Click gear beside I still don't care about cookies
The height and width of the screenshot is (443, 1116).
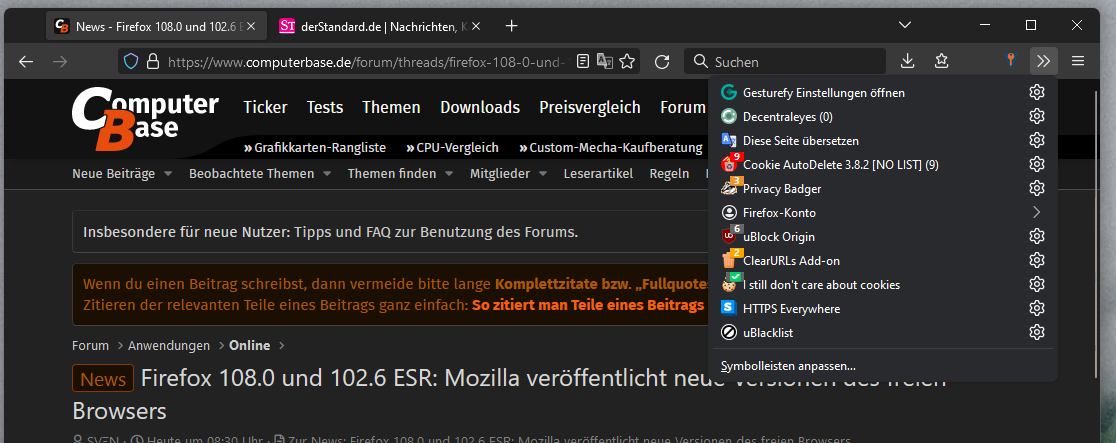1037,284
